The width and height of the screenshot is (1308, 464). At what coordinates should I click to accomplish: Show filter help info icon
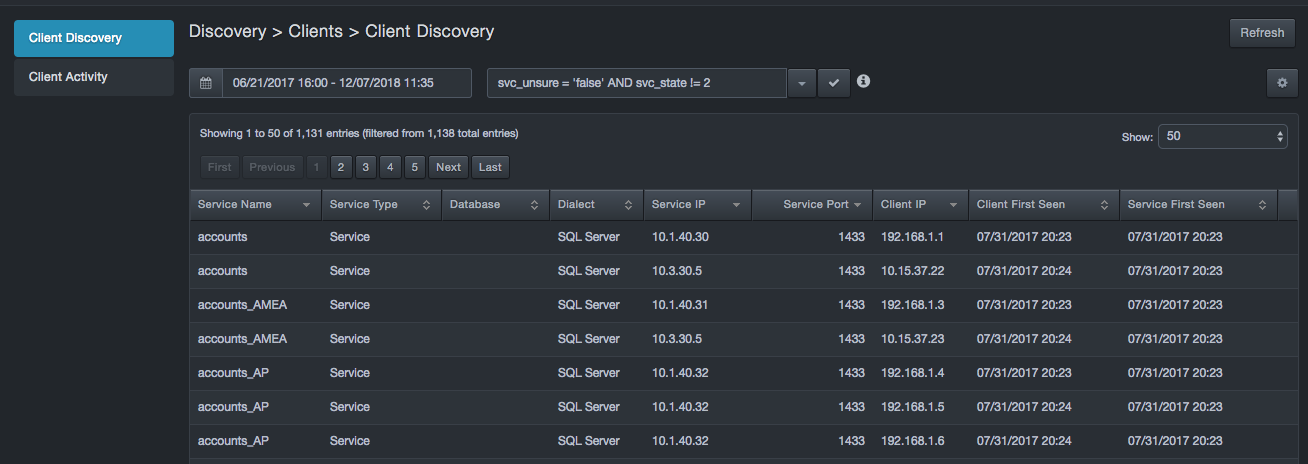(x=864, y=81)
